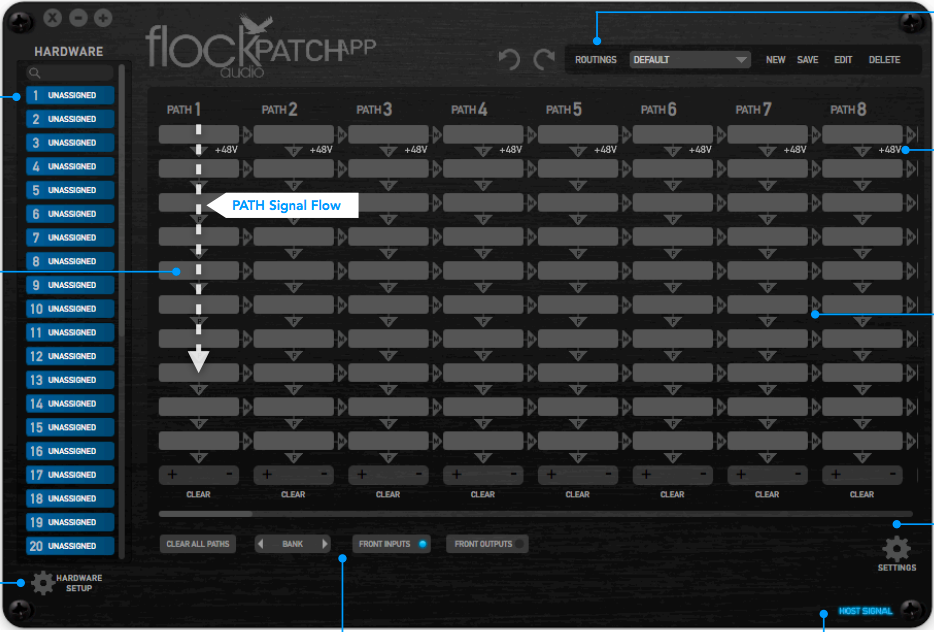The height and width of the screenshot is (632, 934).
Task: Toggle Front Inputs on or off
Action: [x=392, y=544]
